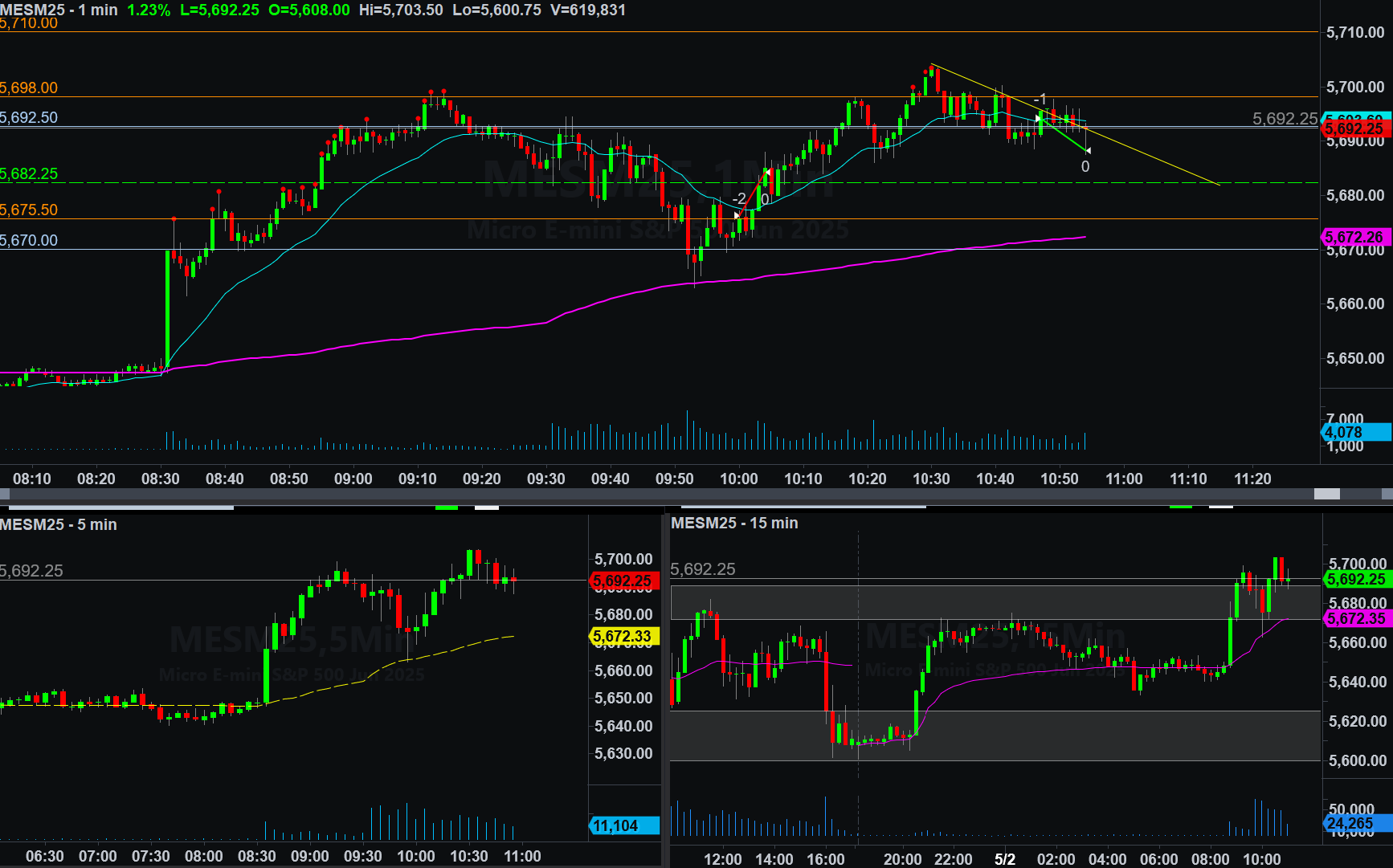Screen dimensions: 1393x868
Task: Click the blue 11,104 volume tag
Action: [623, 825]
